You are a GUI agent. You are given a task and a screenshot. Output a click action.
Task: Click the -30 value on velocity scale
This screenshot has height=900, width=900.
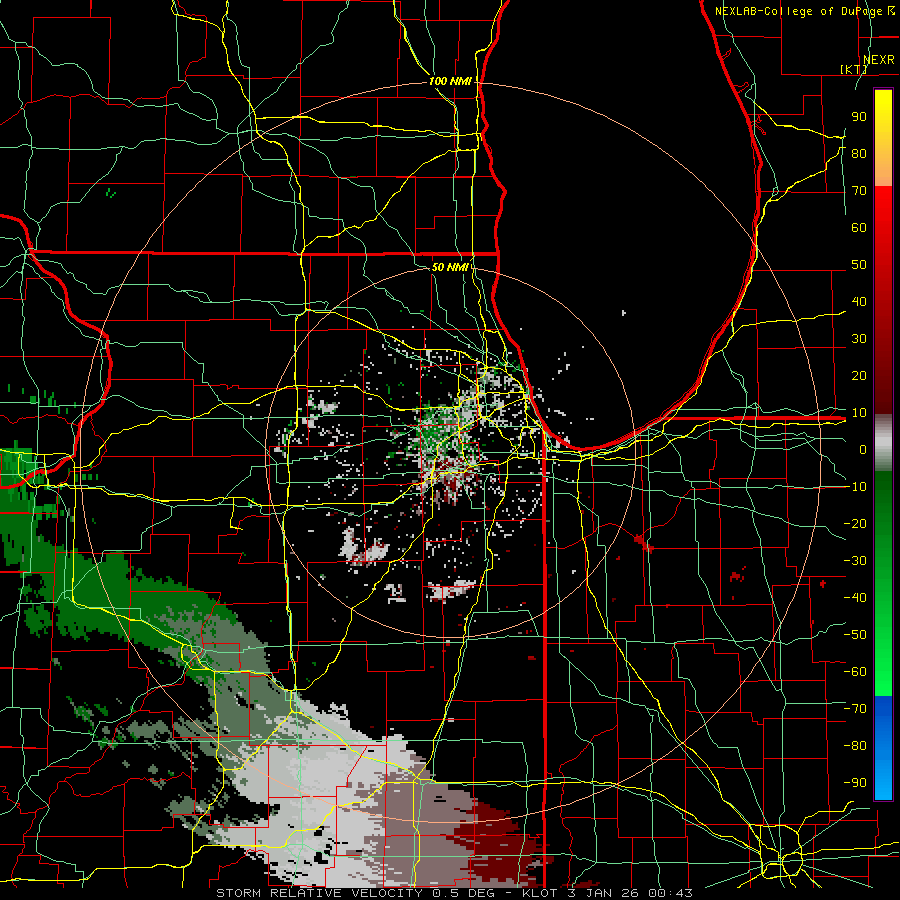click(x=855, y=560)
